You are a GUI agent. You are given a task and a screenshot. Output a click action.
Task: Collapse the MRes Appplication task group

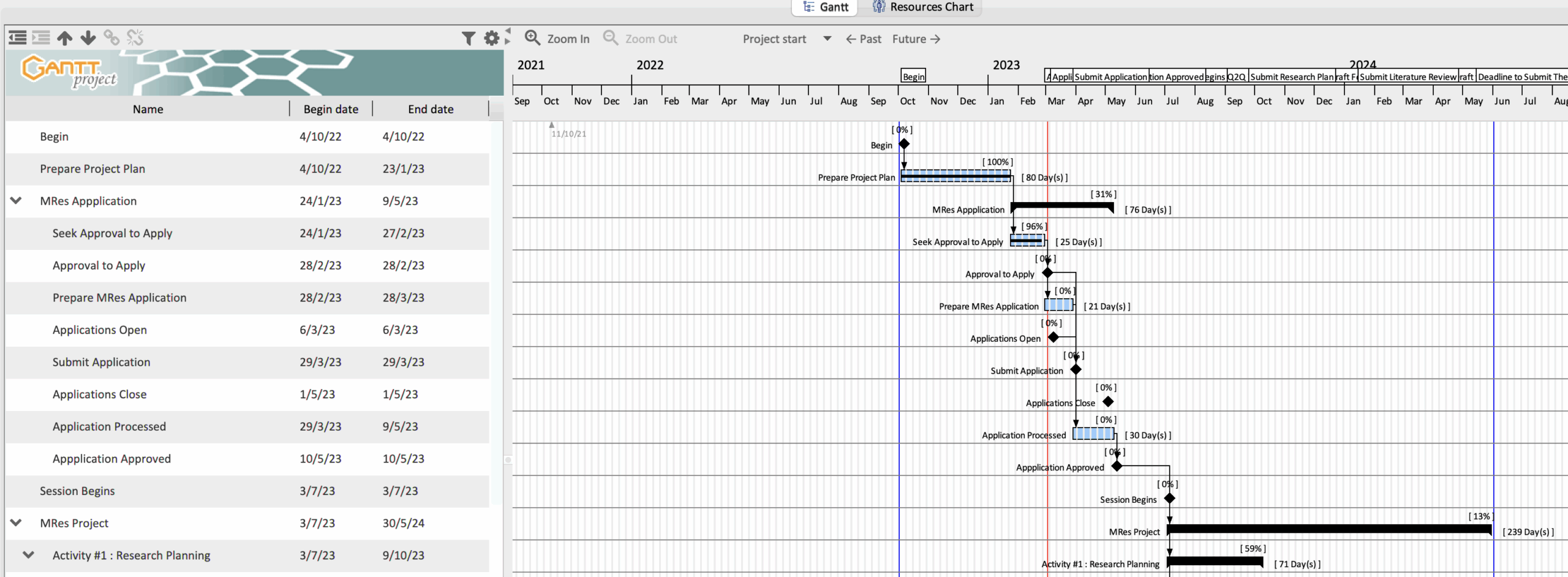[x=16, y=201]
